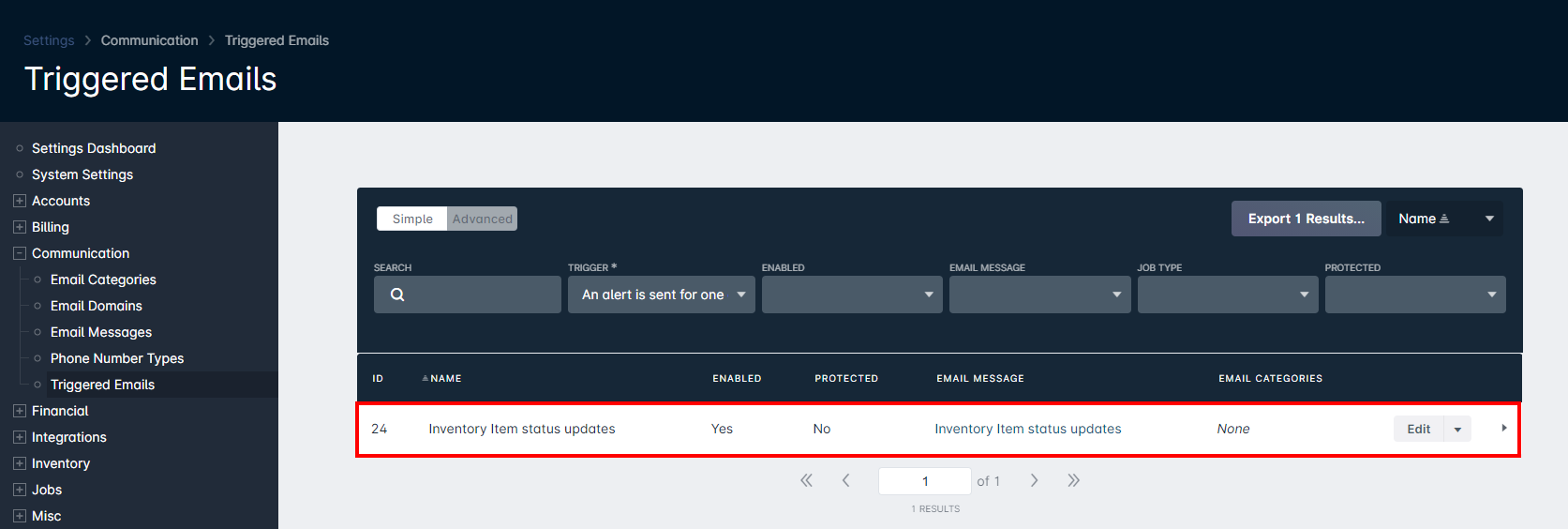
Task: Open the Job Type filter dropdown
Action: click(x=1228, y=295)
